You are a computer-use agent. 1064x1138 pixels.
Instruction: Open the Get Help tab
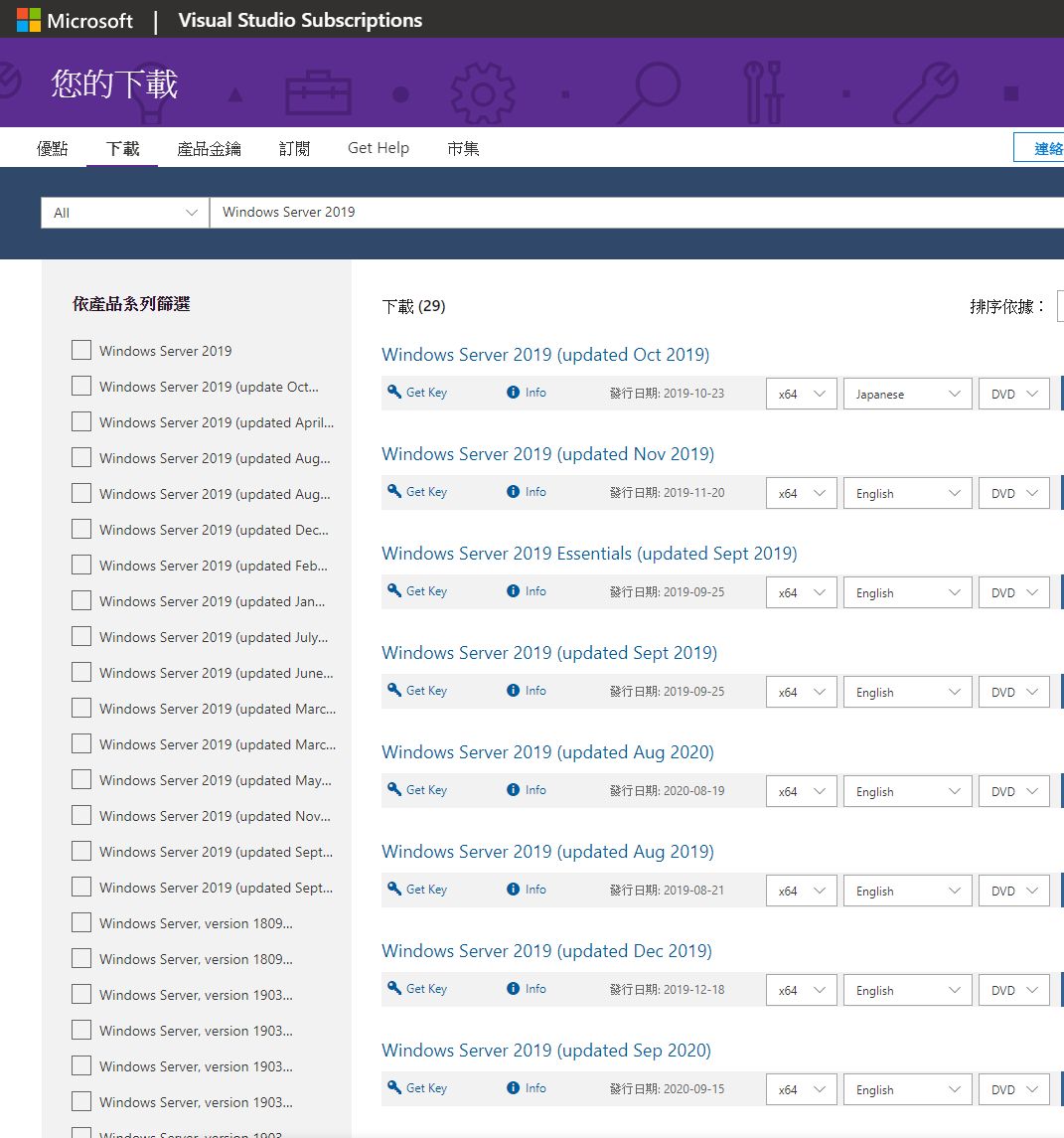(379, 148)
